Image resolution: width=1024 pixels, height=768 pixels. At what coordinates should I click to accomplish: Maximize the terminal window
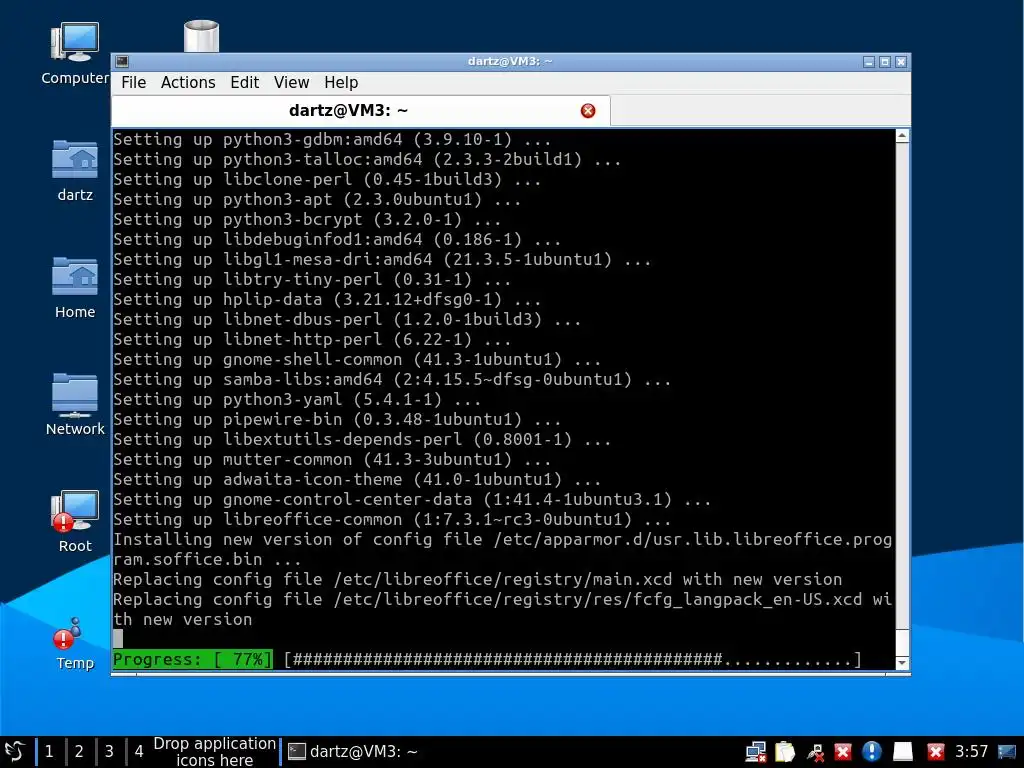click(x=885, y=62)
